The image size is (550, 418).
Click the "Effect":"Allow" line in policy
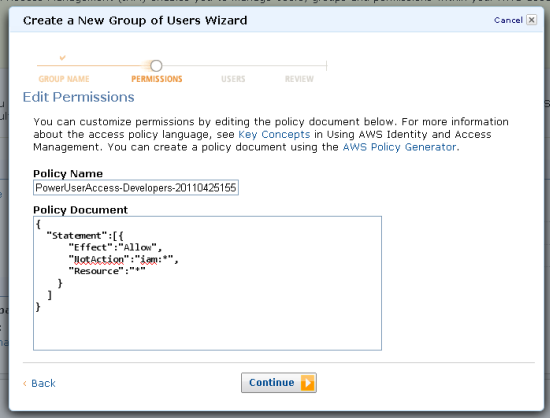point(115,248)
